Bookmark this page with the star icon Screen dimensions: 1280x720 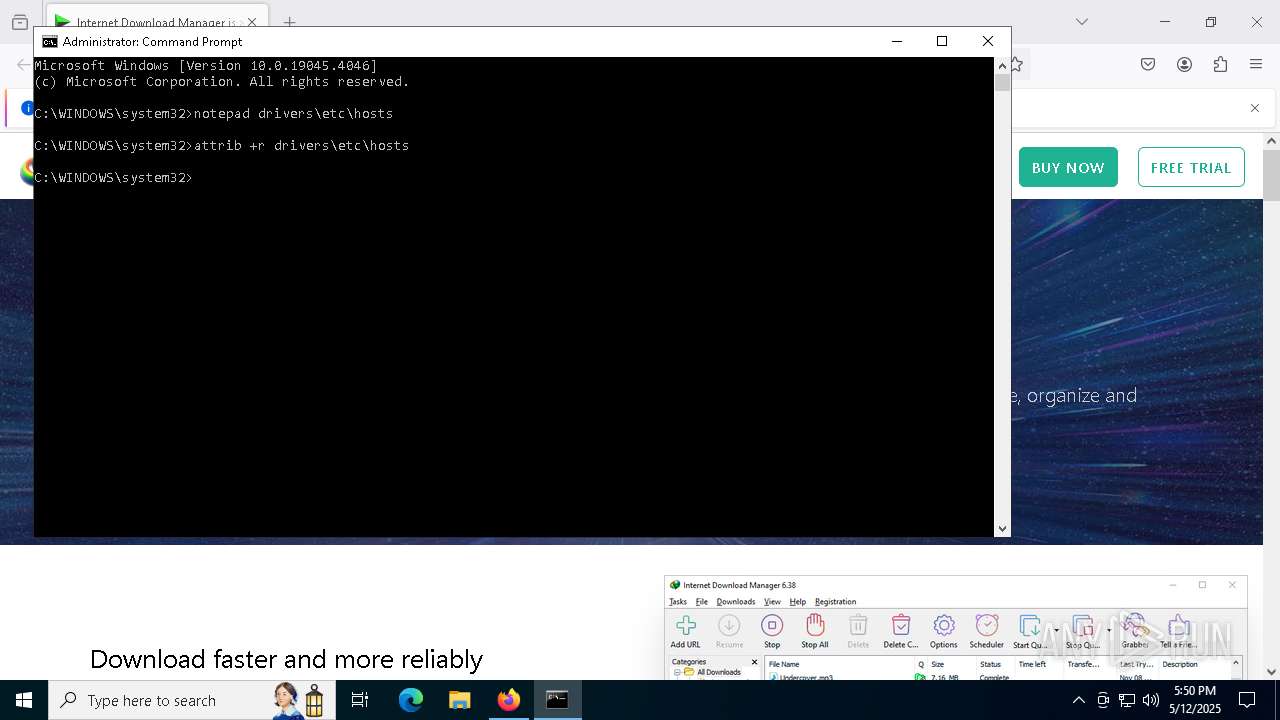pos(1017,64)
